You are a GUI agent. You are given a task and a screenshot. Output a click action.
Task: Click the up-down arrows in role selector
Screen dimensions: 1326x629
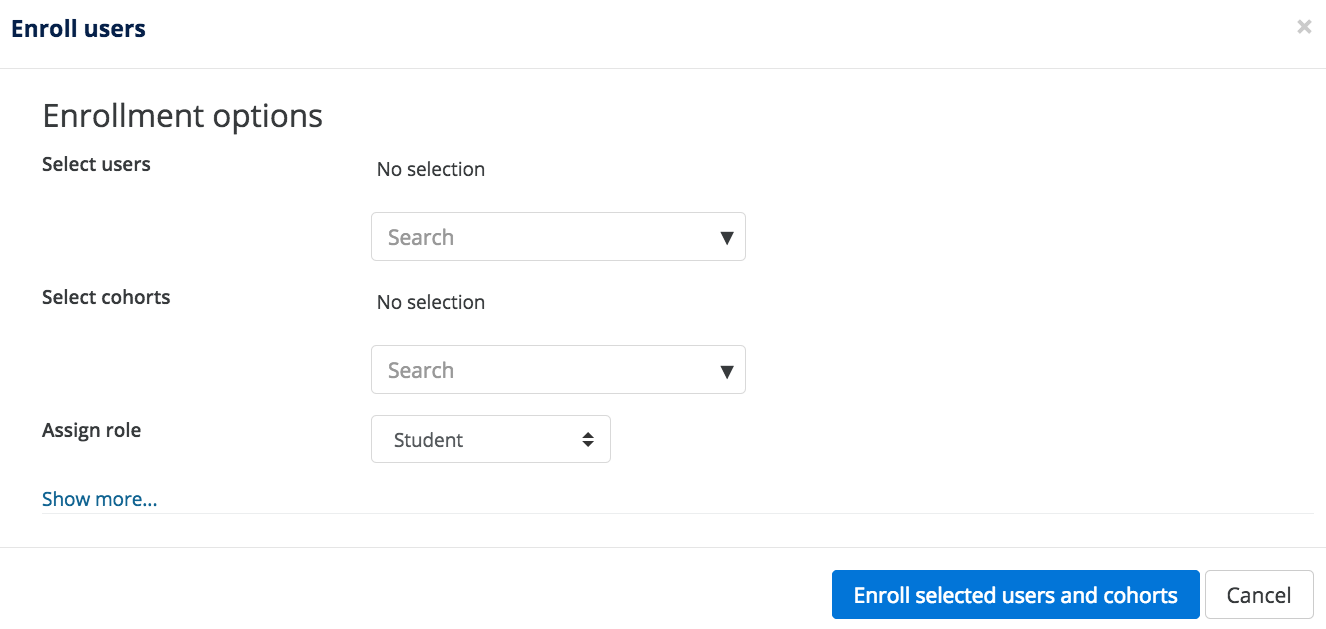pos(588,439)
